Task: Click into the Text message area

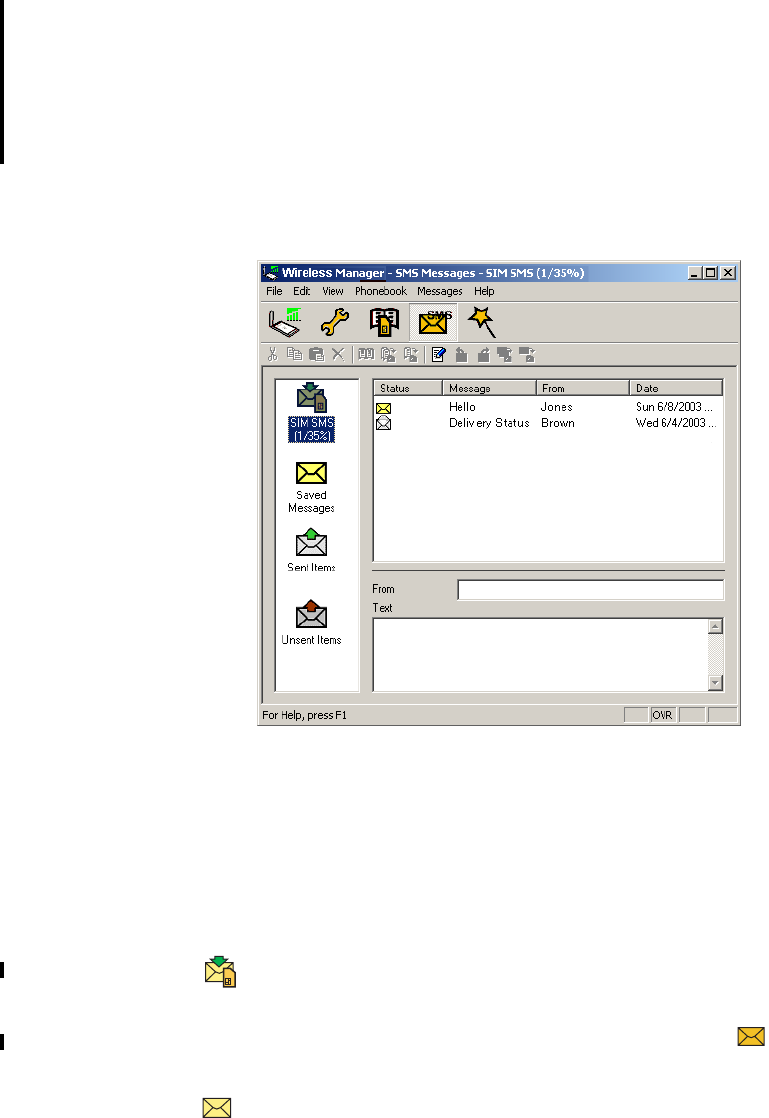Action: click(540, 655)
